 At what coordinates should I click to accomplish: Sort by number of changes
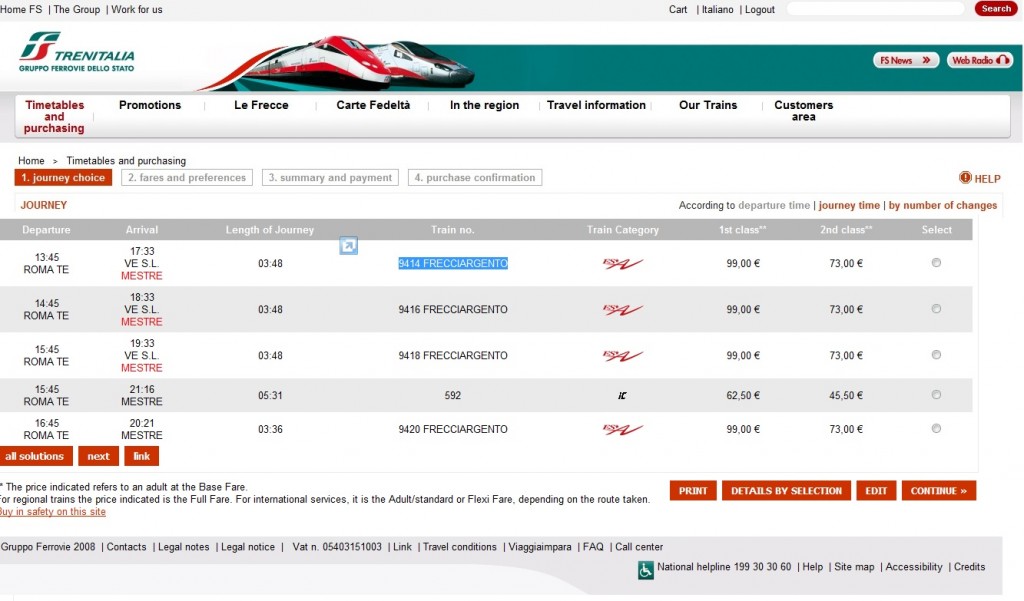942,205
